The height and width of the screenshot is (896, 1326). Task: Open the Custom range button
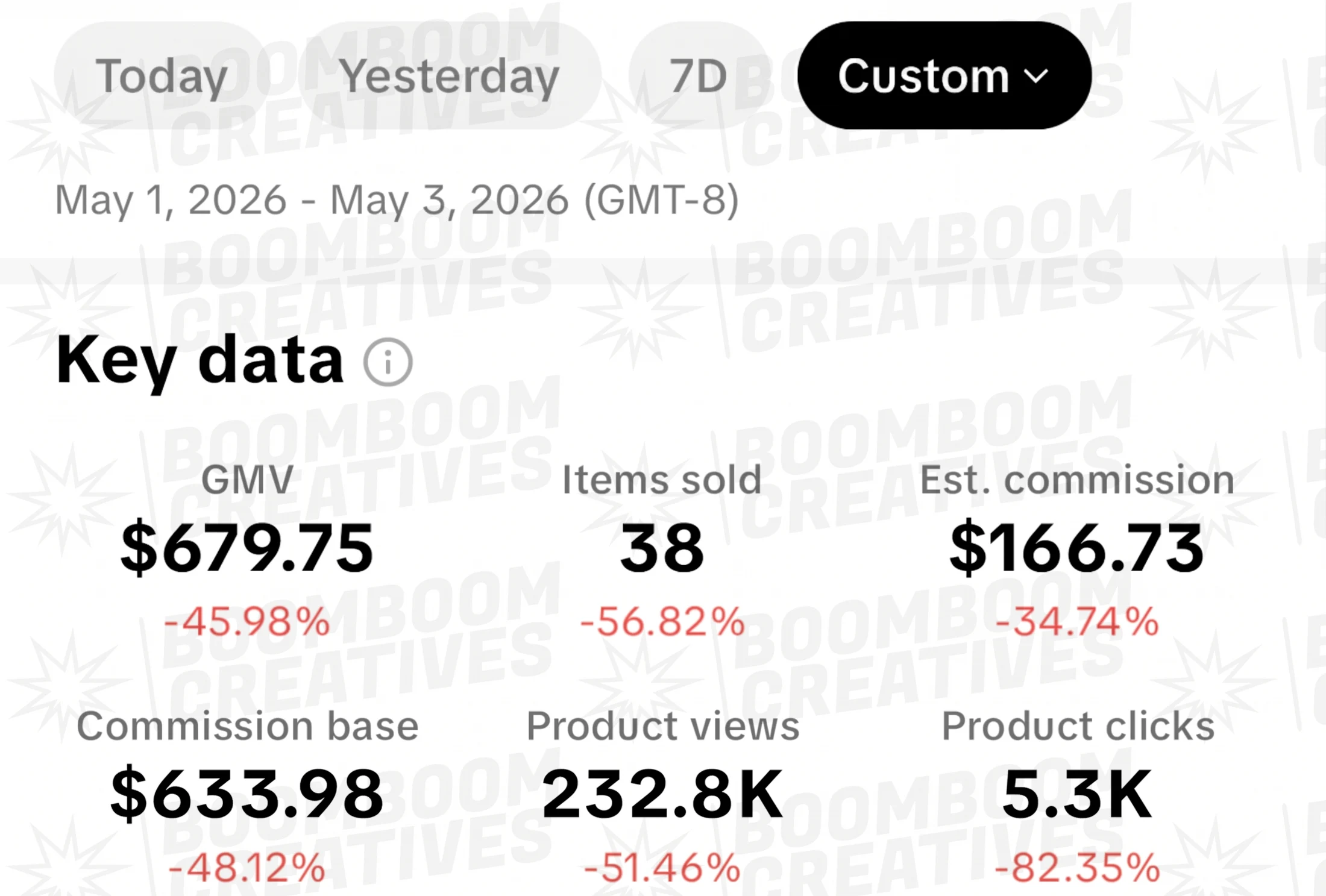click(944, 75)
